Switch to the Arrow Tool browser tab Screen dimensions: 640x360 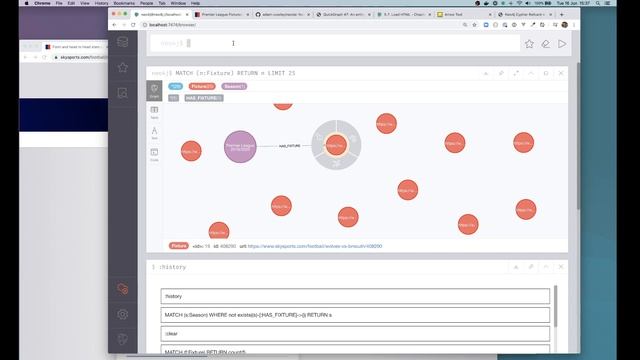[x=465, y=14]
